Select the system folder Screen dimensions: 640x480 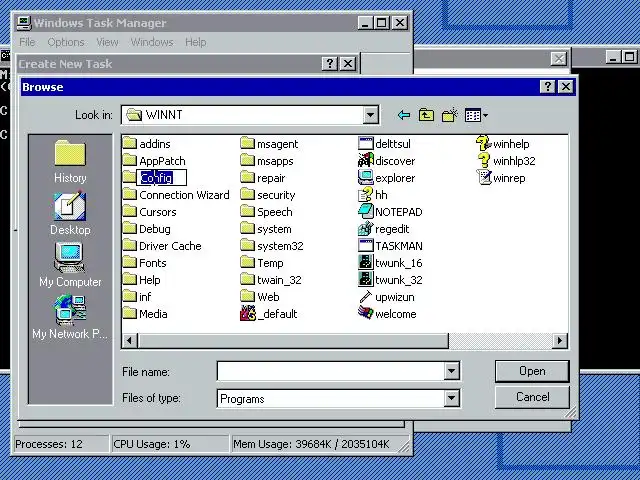[x=266, y=229]
